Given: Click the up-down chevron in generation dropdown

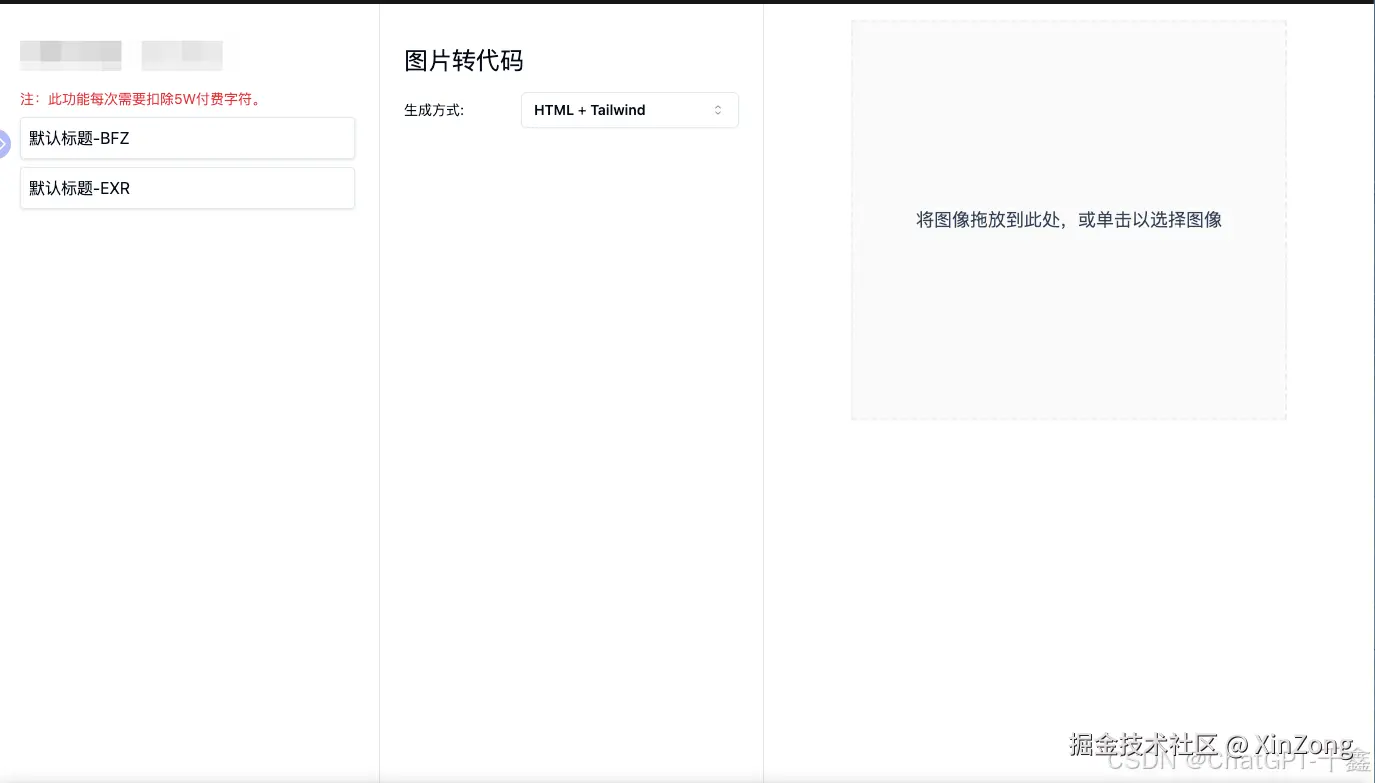Looking at the screenshot, I should [x=718, y=110].
